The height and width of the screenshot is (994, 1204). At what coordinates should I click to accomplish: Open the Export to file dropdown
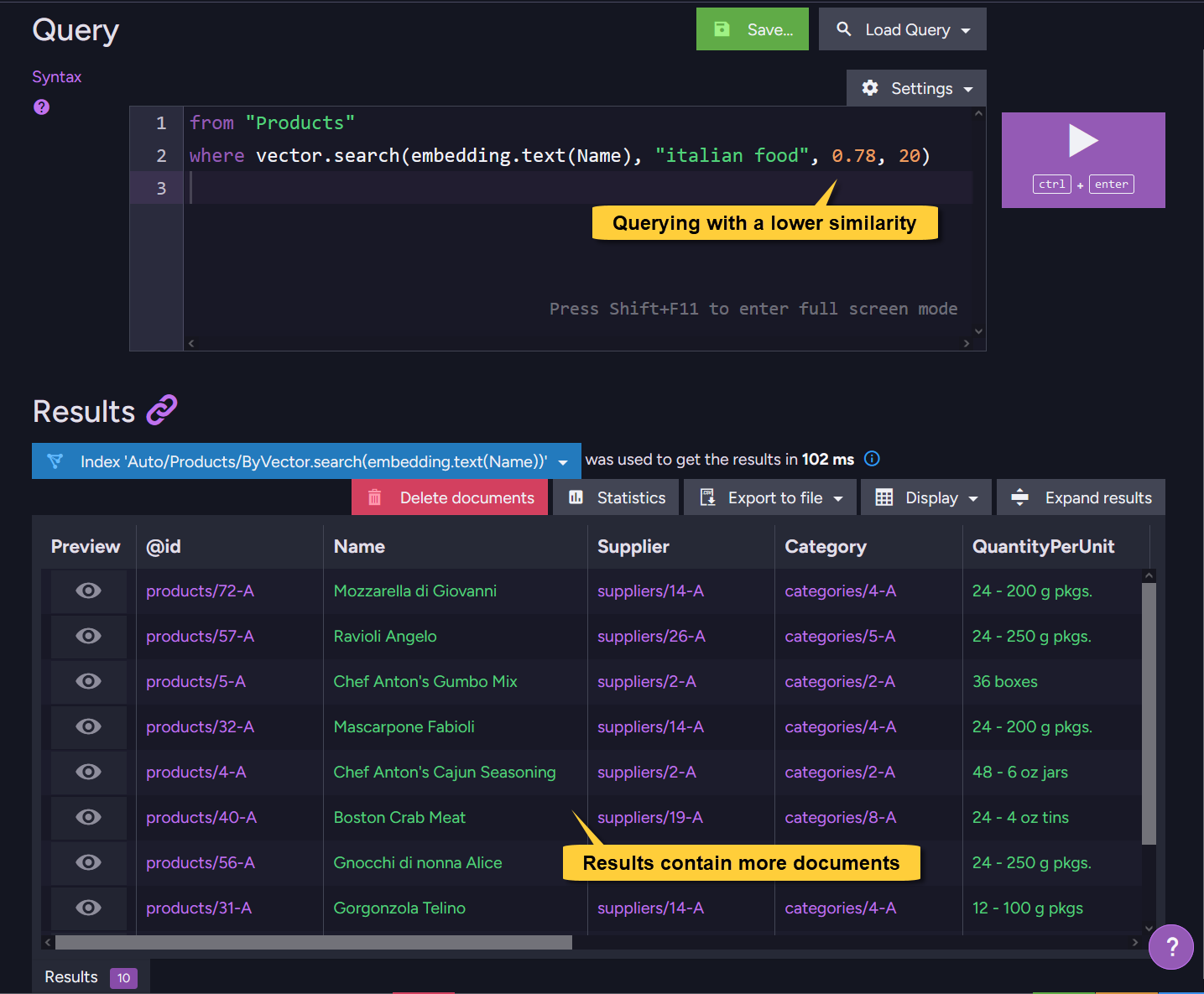click(770, 497)
